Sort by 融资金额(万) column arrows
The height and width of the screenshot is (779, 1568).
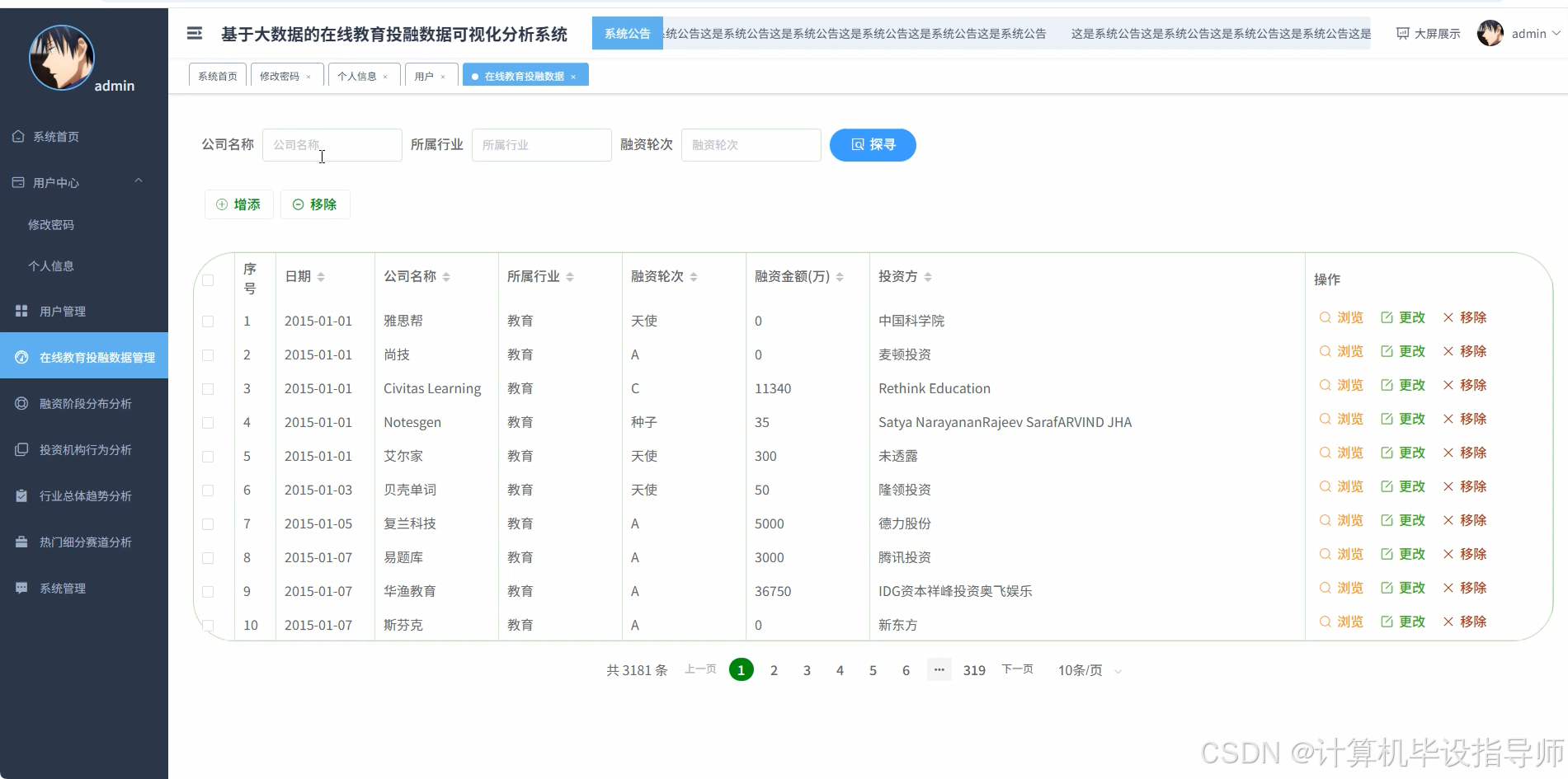tap(840, 277)
